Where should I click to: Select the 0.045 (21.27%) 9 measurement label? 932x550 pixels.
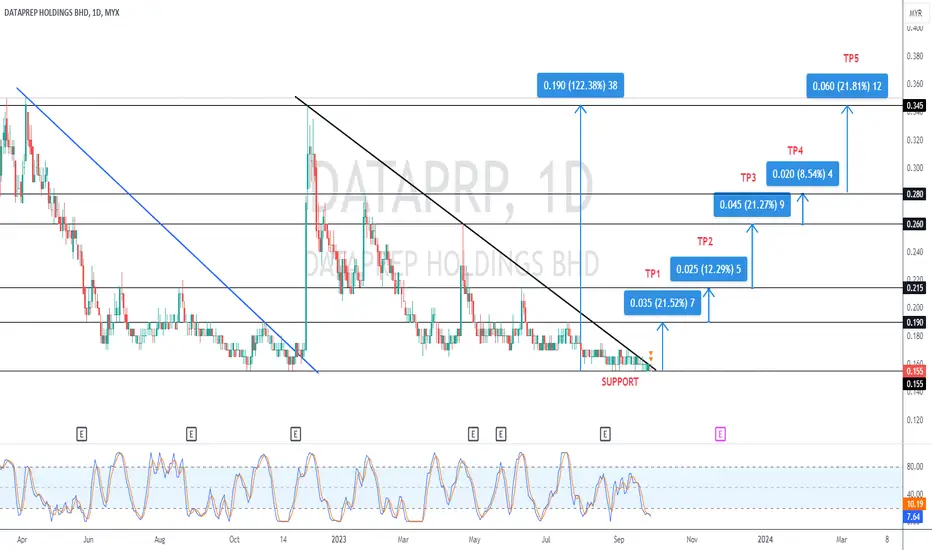[752, 205]
